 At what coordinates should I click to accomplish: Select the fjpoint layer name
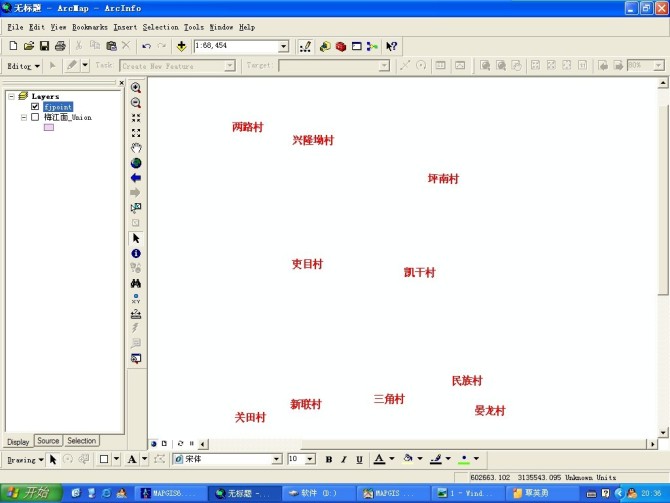pos(58,107)
